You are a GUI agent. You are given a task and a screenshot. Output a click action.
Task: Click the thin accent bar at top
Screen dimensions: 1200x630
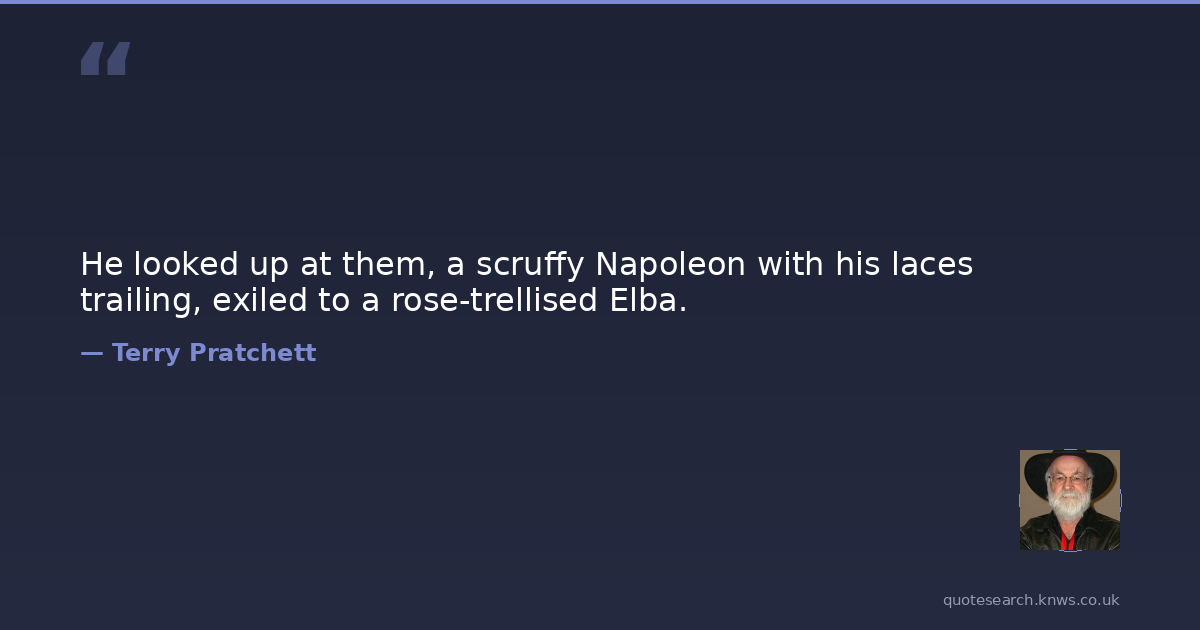click(600, 2)
